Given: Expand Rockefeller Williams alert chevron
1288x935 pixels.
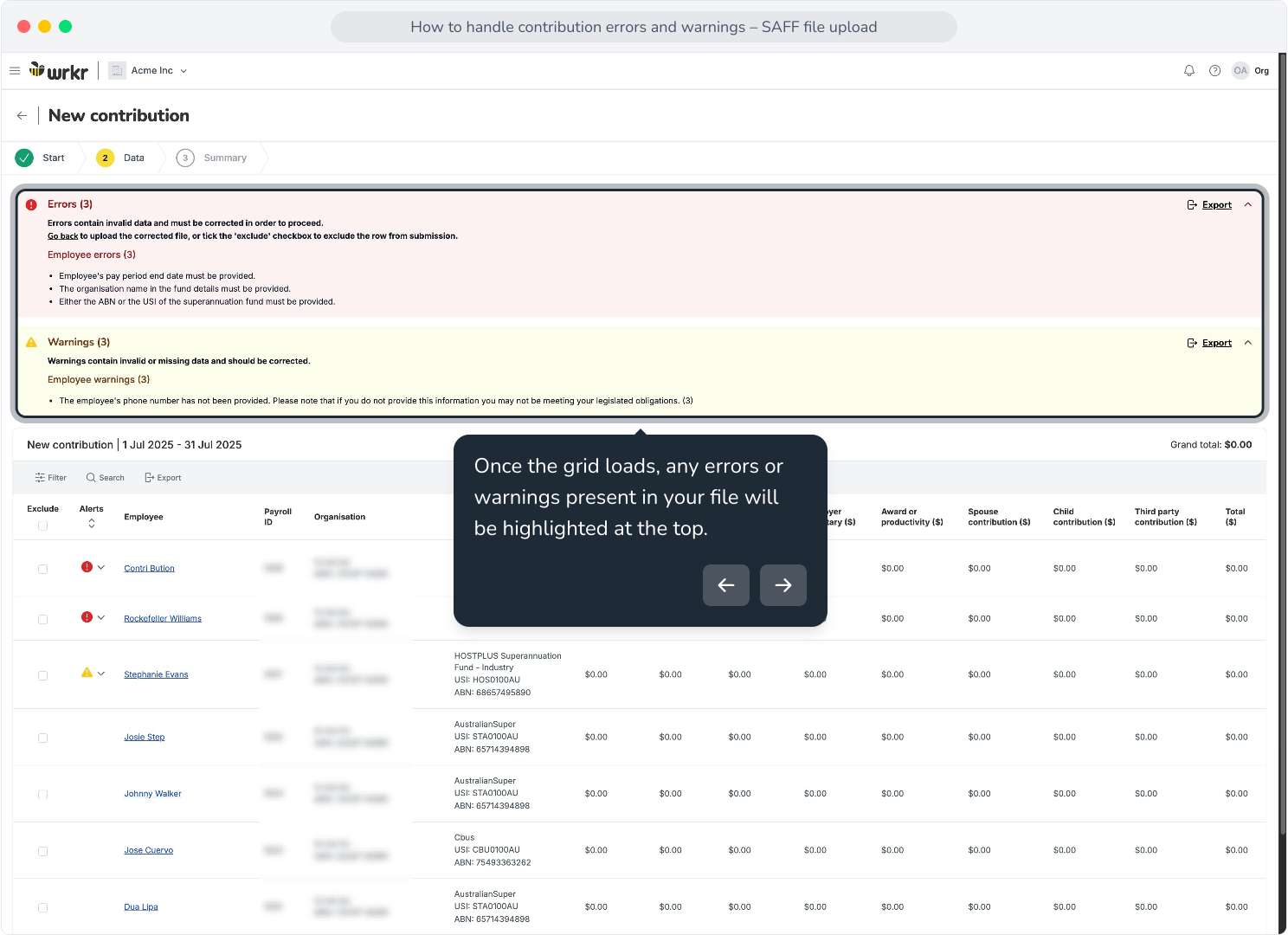Looking at the screenshot, I should point(101,617).
